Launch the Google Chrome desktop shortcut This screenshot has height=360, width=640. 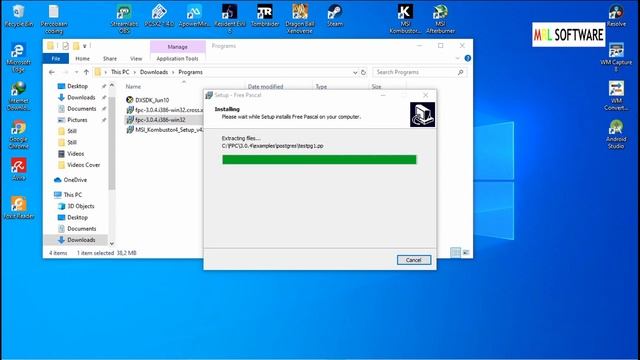point(18,134)
